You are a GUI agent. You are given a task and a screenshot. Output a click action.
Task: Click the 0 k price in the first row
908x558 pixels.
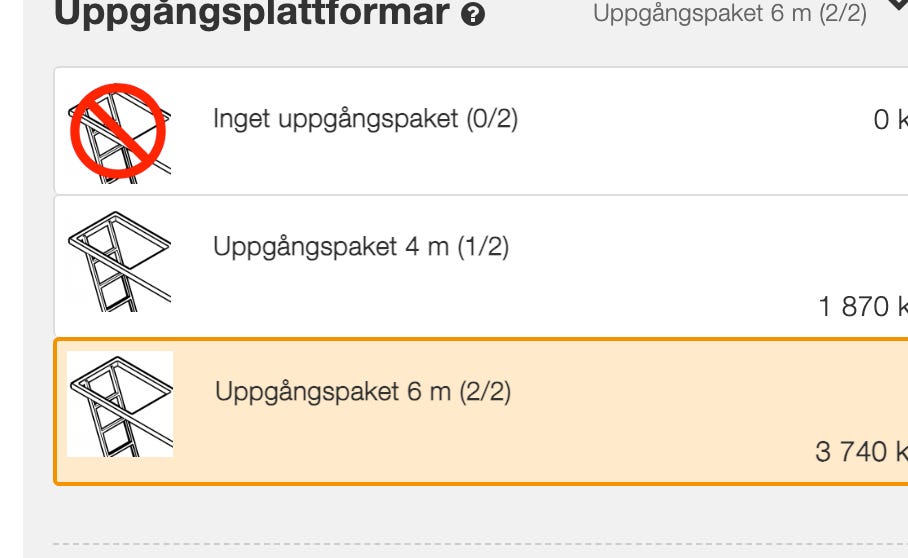tap(890, 121)
